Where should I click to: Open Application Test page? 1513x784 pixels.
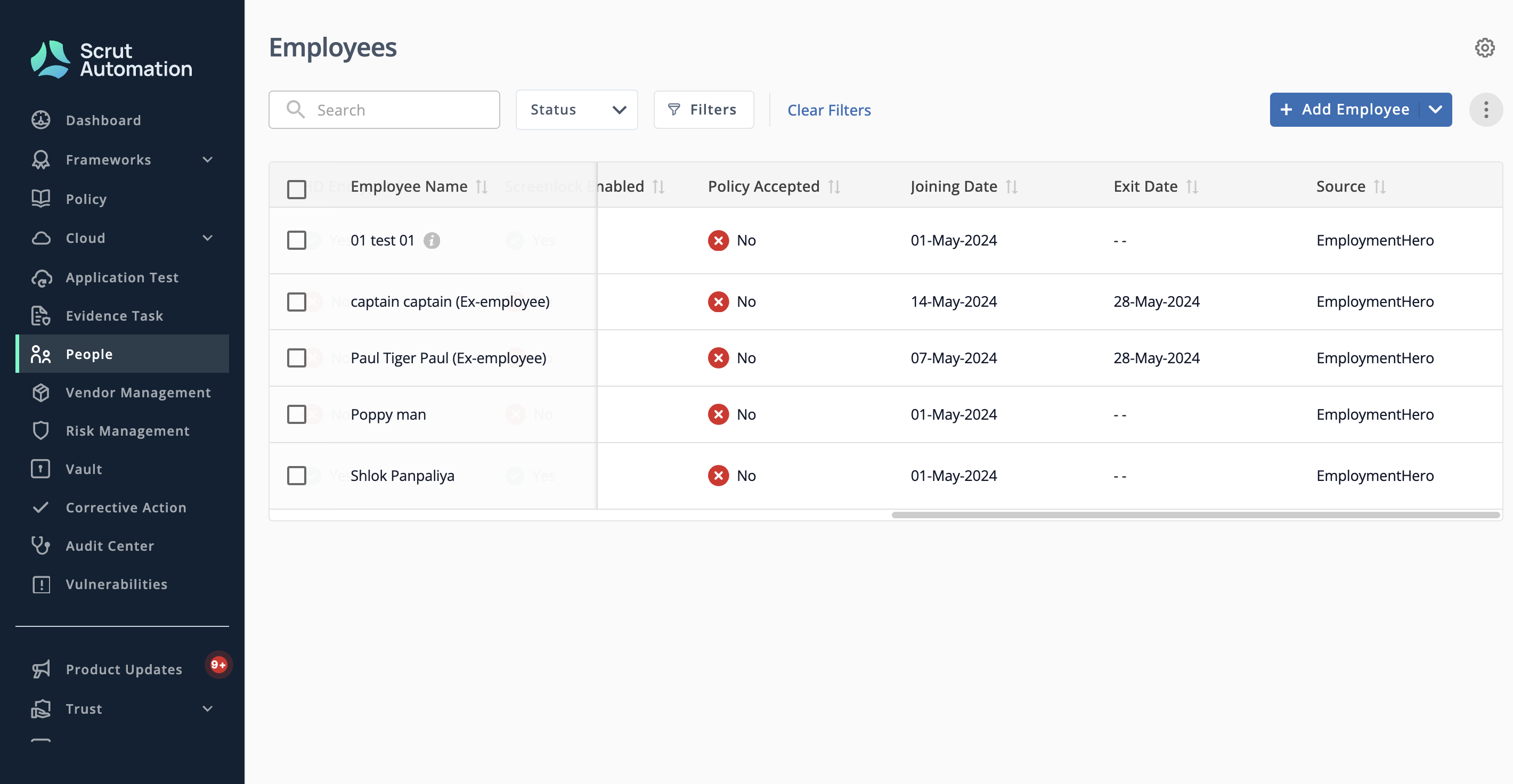pyautogui.click(x=122, y=277)
